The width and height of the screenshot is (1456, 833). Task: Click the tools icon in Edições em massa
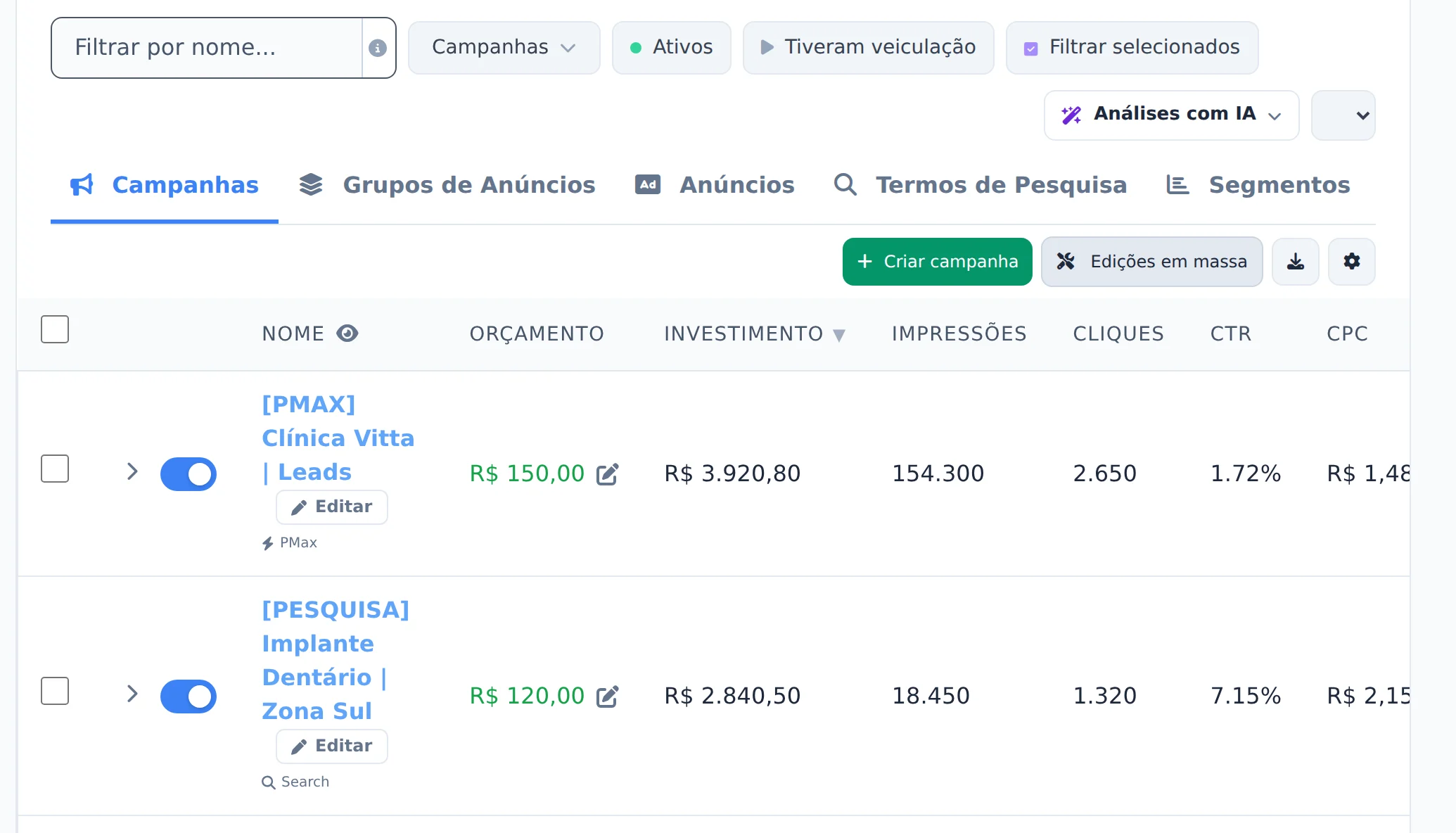(1066, 262)
